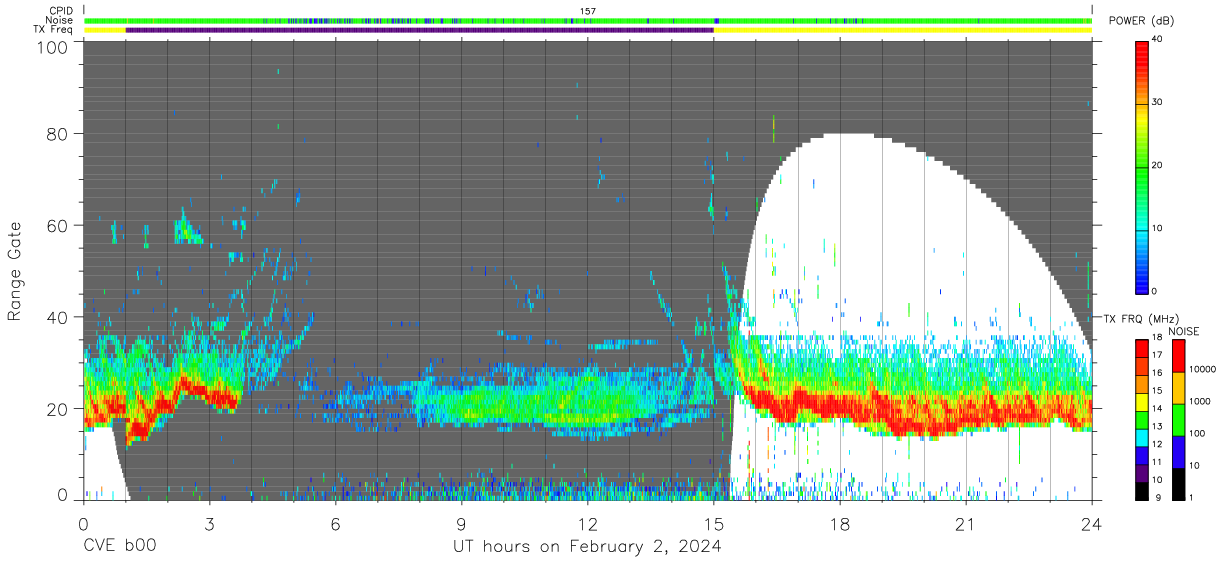Click the power scale value 10
1228x567 pixels.
click(1158, 229)
